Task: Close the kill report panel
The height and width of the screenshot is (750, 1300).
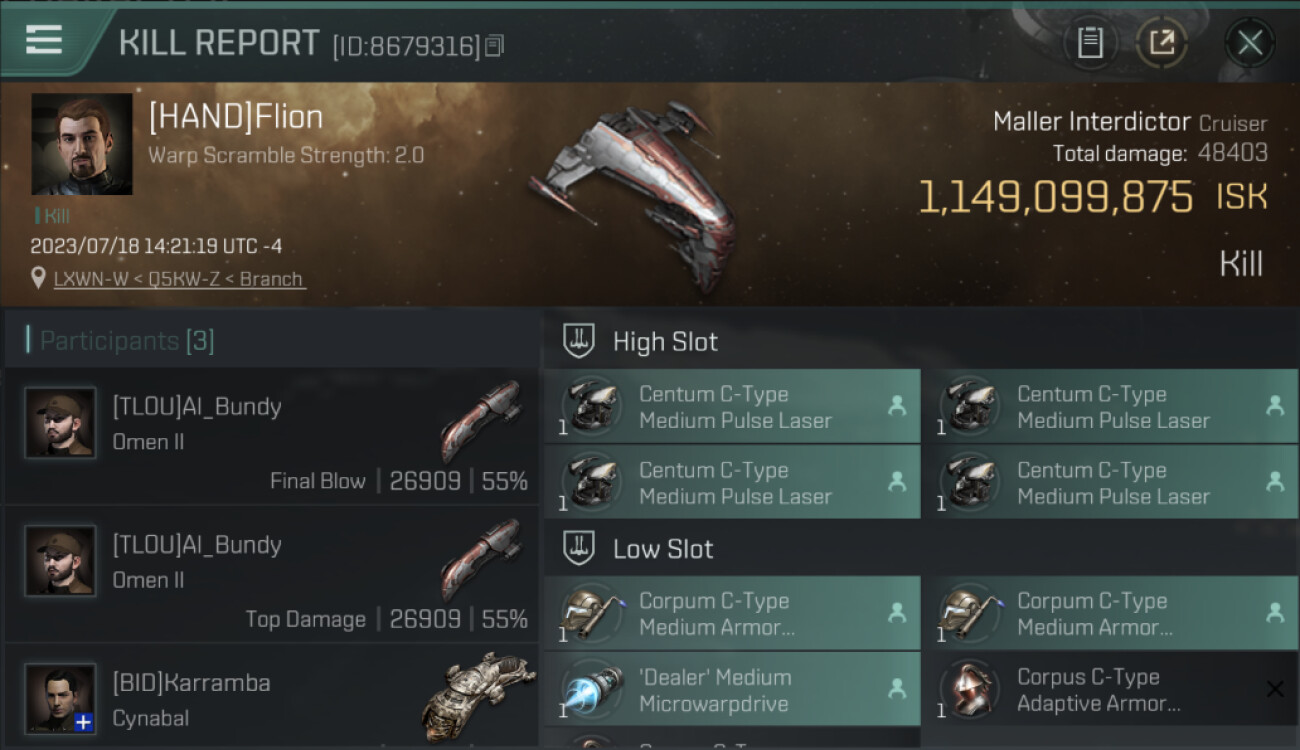Action: (x=1249, y=43)
